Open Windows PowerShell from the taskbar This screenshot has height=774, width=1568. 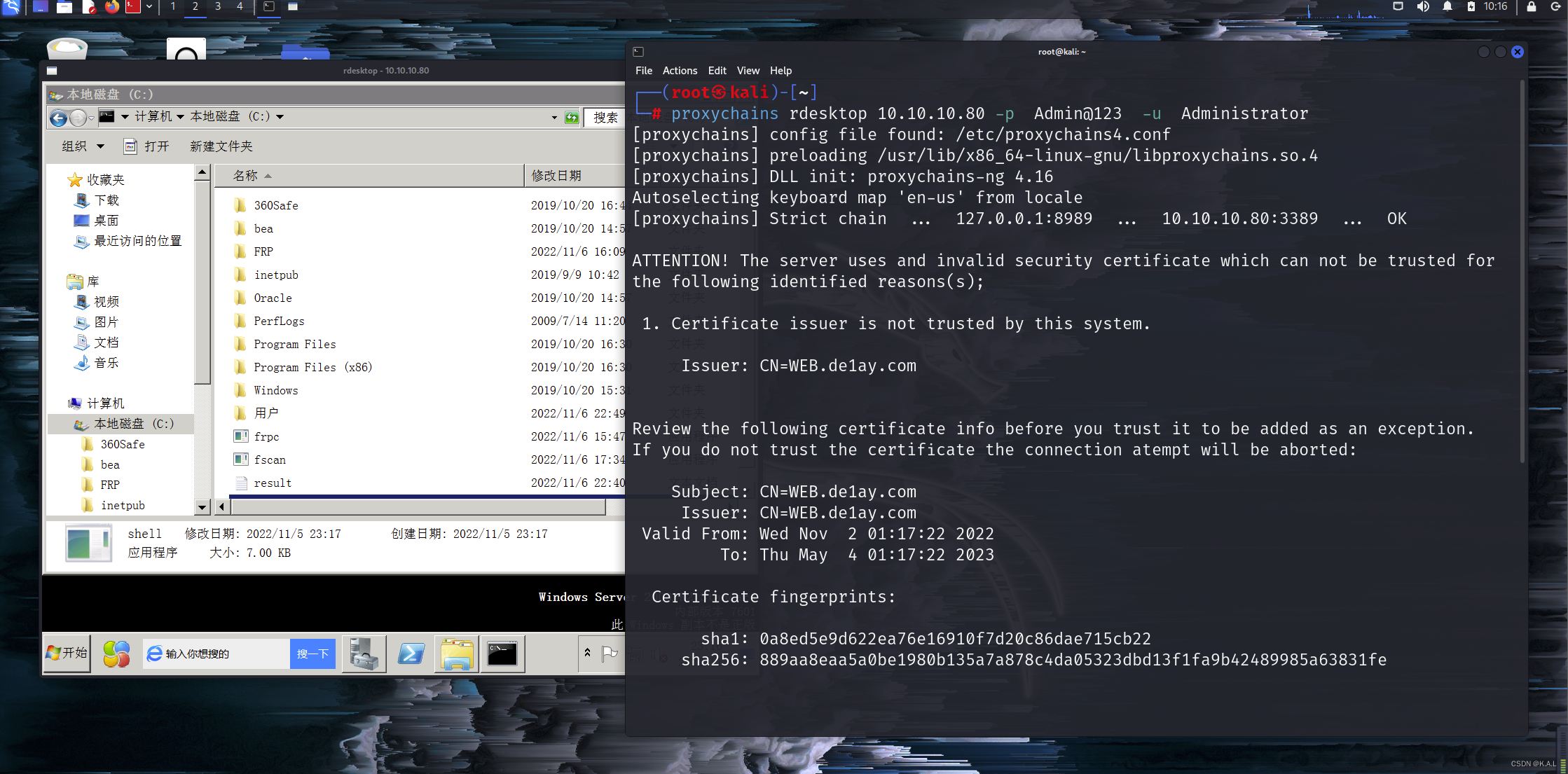click(411, 654)
